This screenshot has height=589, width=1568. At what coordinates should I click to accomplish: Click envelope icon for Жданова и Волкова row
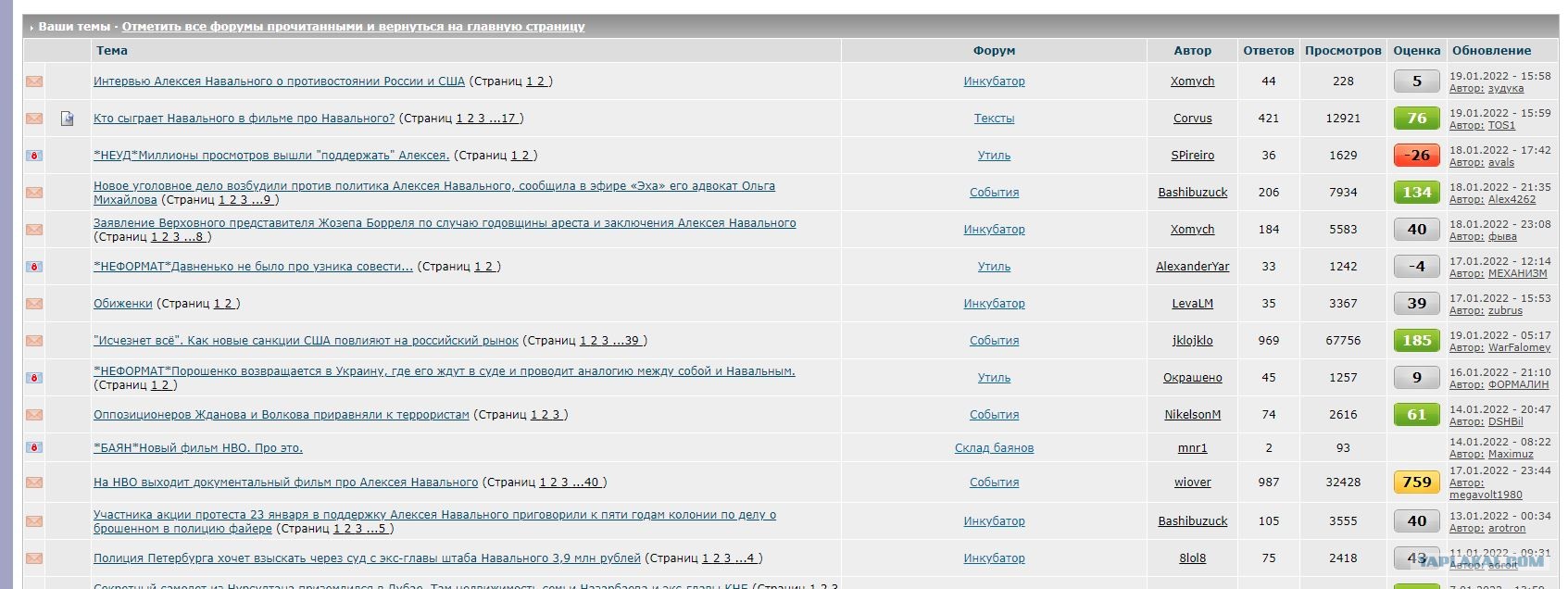point(34,415)
